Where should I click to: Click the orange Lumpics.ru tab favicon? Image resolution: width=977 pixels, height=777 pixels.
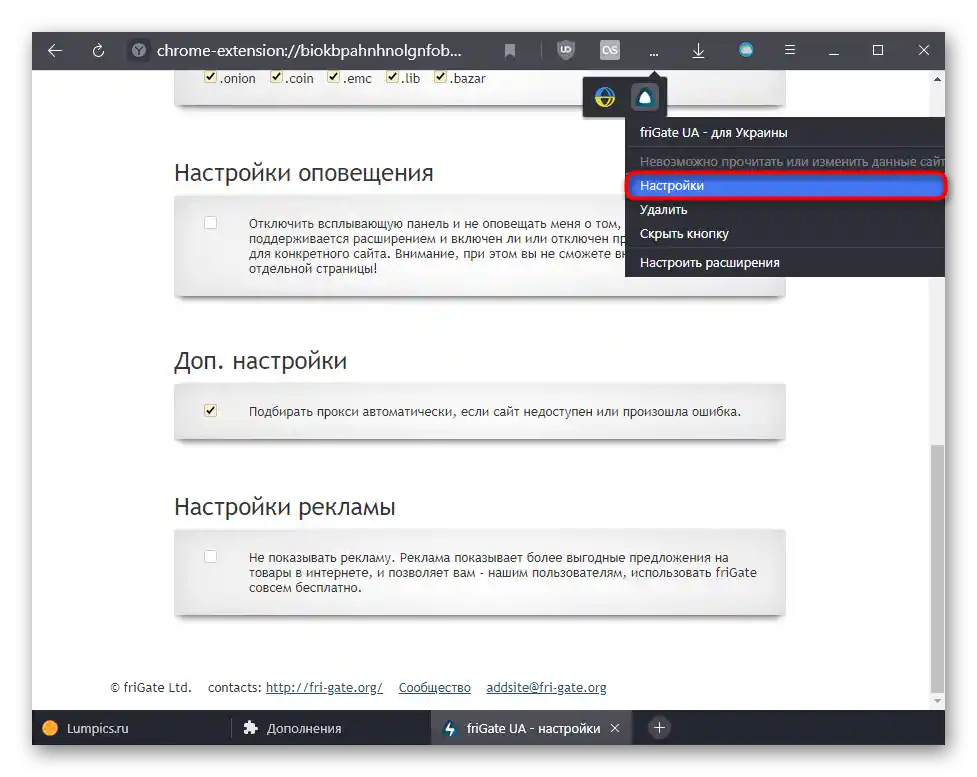coord(50,728)
